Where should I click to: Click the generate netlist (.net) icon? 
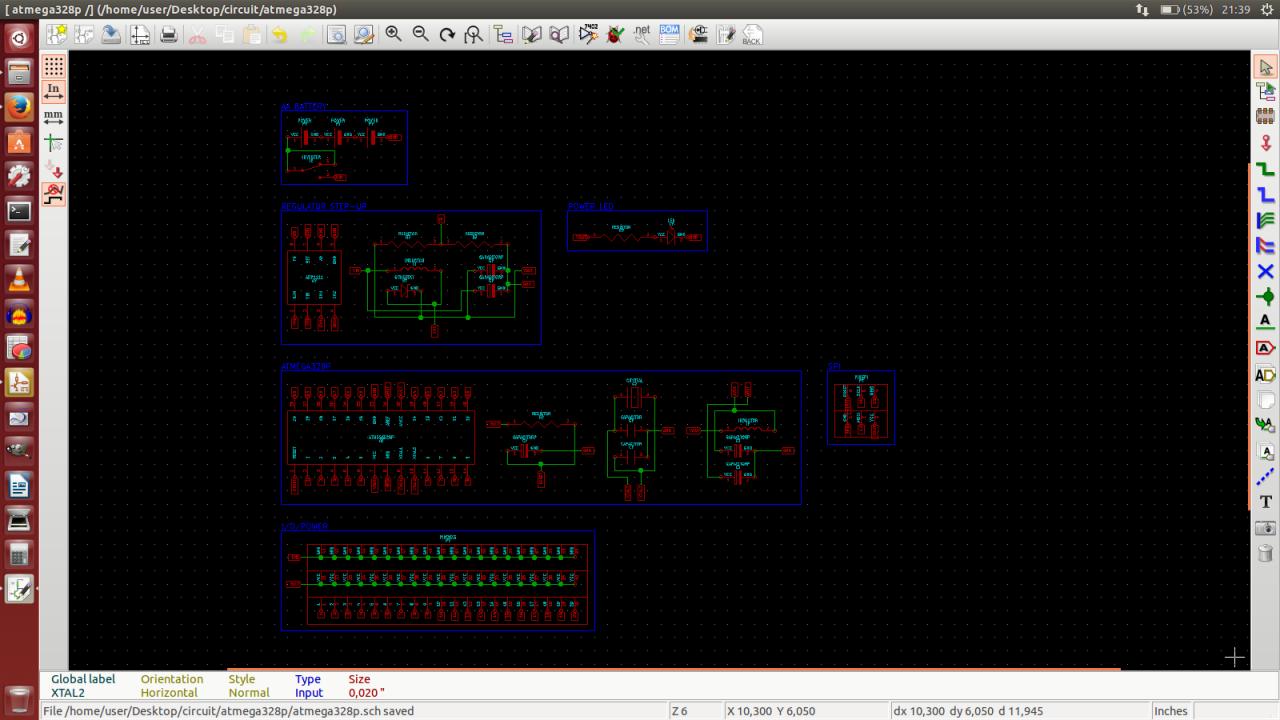point(642,34)
